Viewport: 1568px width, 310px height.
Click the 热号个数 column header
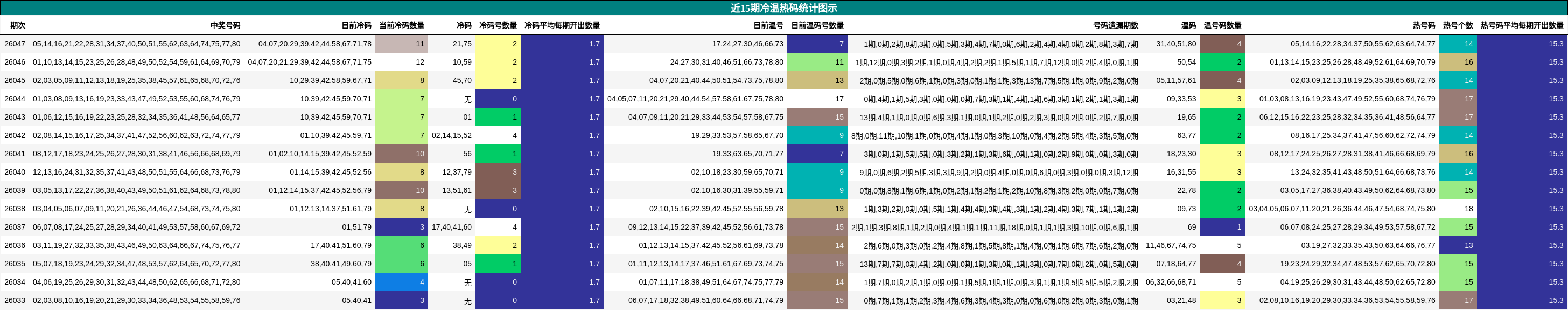[1458, 25]
